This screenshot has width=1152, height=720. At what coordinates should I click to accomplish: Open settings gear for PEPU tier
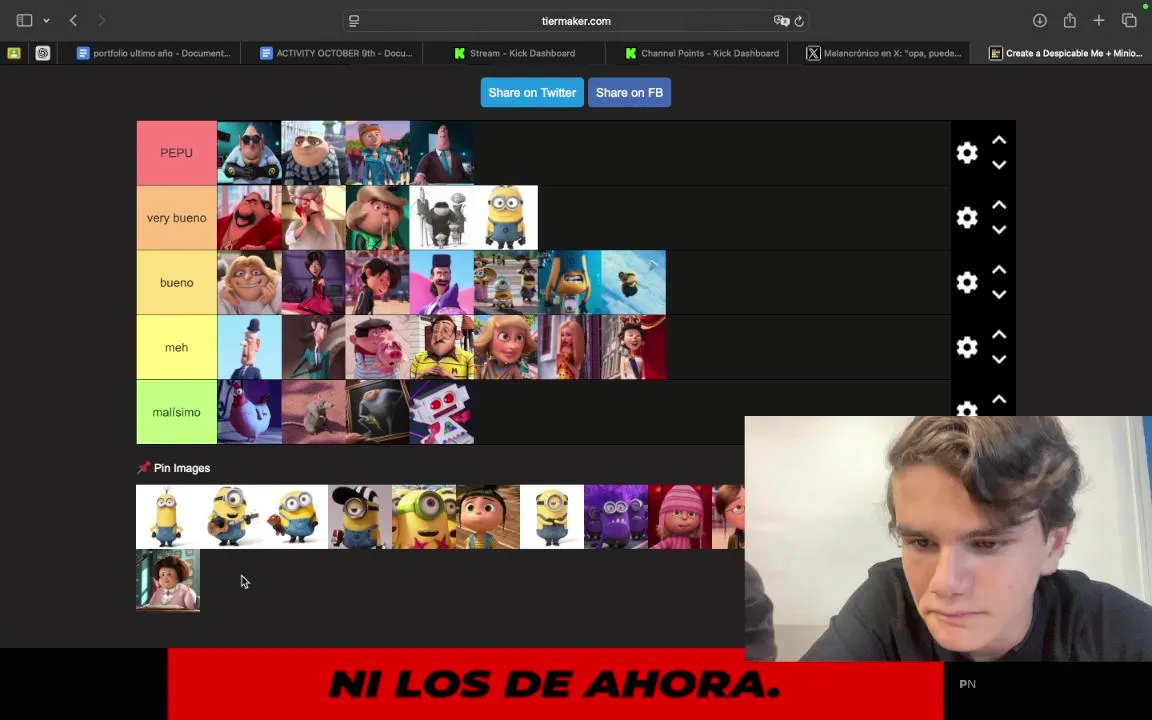(967, 153)
